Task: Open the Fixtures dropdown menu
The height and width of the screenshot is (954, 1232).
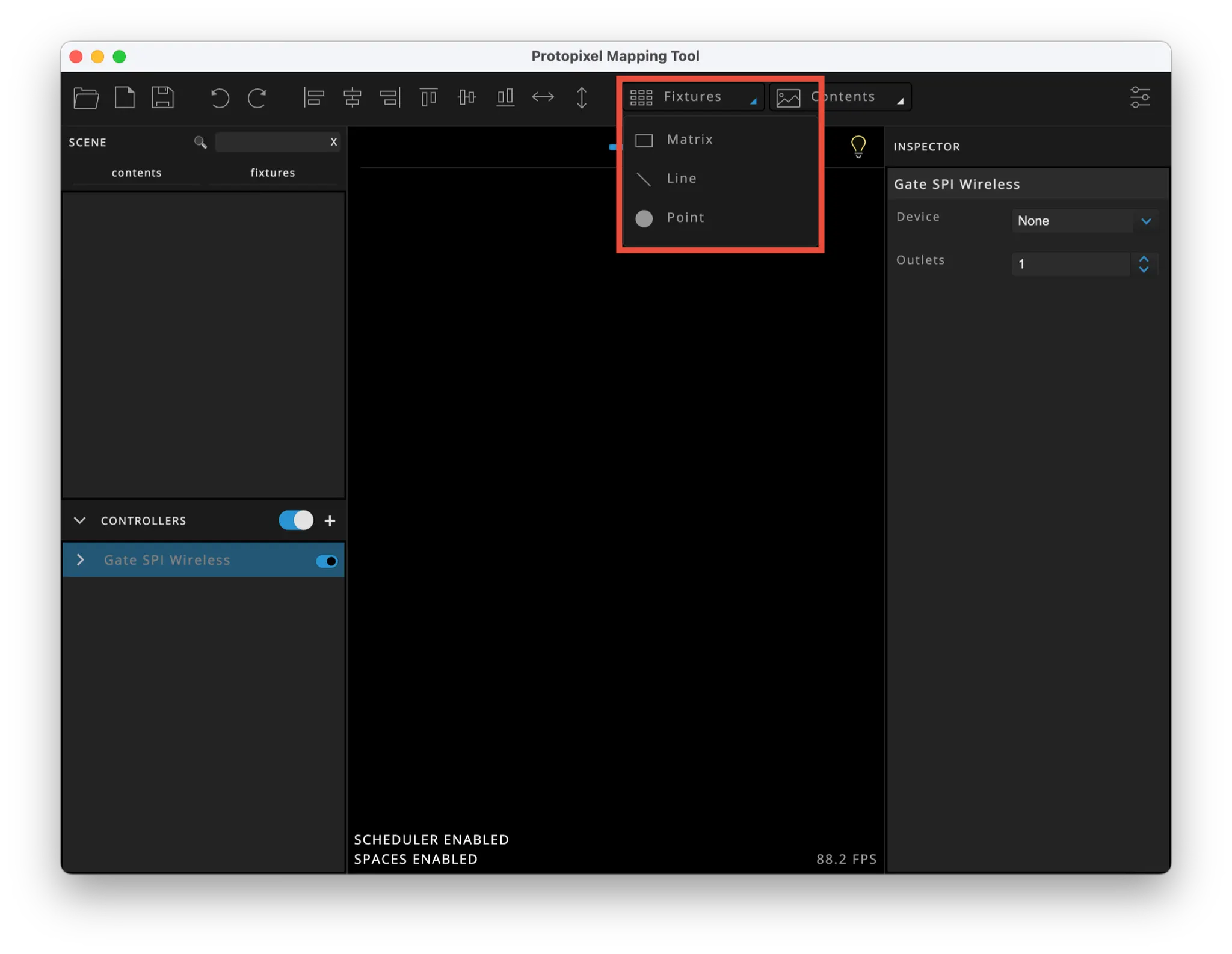Action: pos(693,97)
